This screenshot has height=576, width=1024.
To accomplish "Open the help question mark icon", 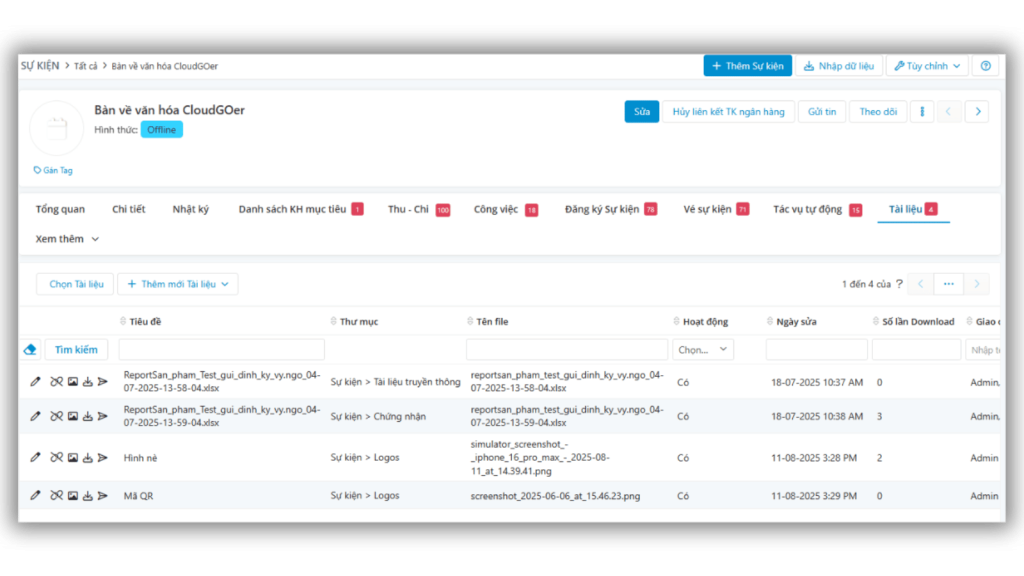I will 985,66.
